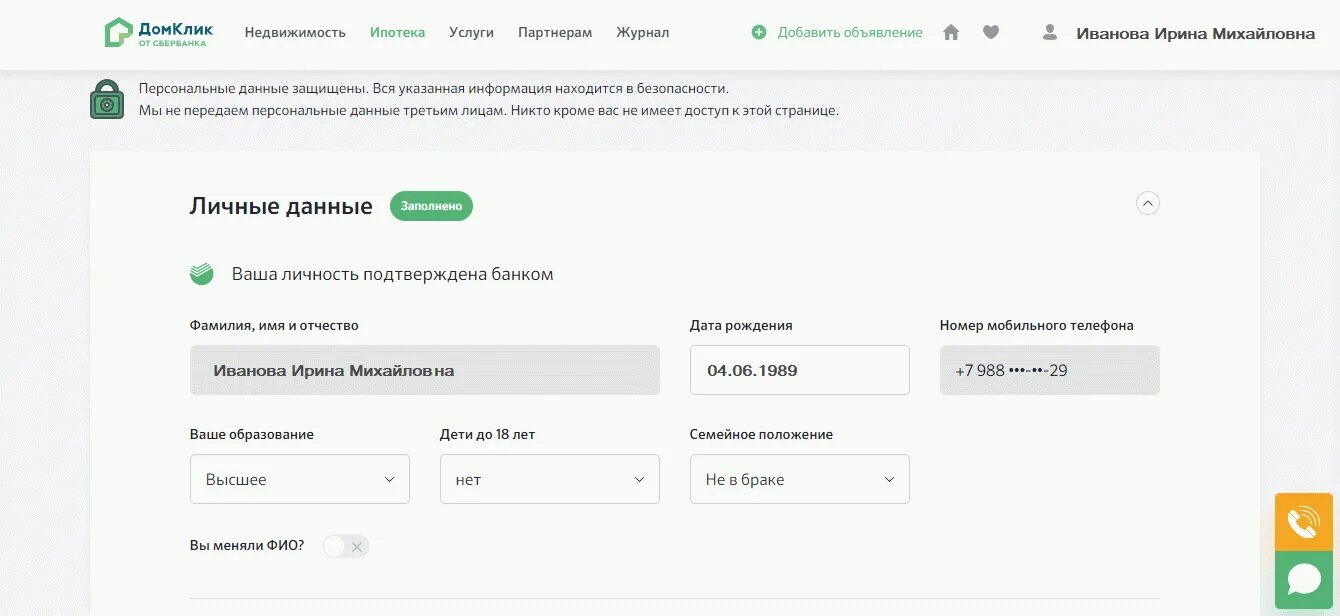The width and height of the screenshot is (1340, 616).
Task: Open the 'Ваше образование' dropdown
Action: tap(300, 479)
